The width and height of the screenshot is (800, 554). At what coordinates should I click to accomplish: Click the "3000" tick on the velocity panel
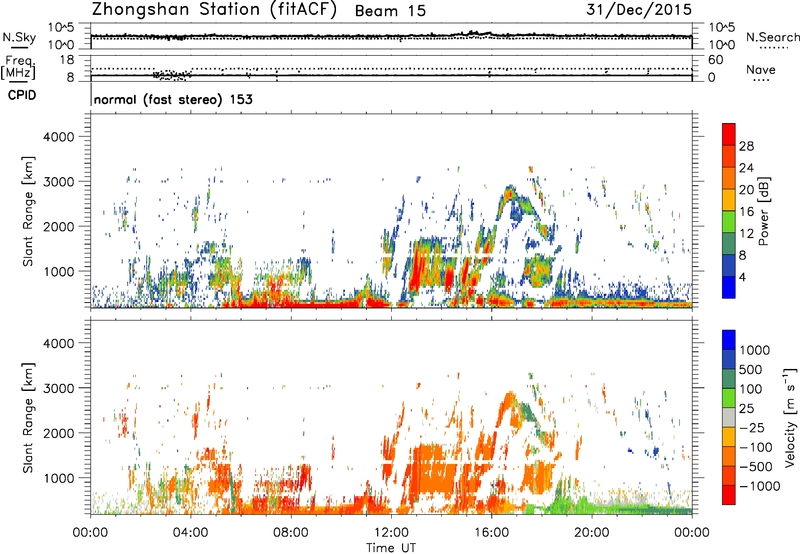click(x=58, y=388)
